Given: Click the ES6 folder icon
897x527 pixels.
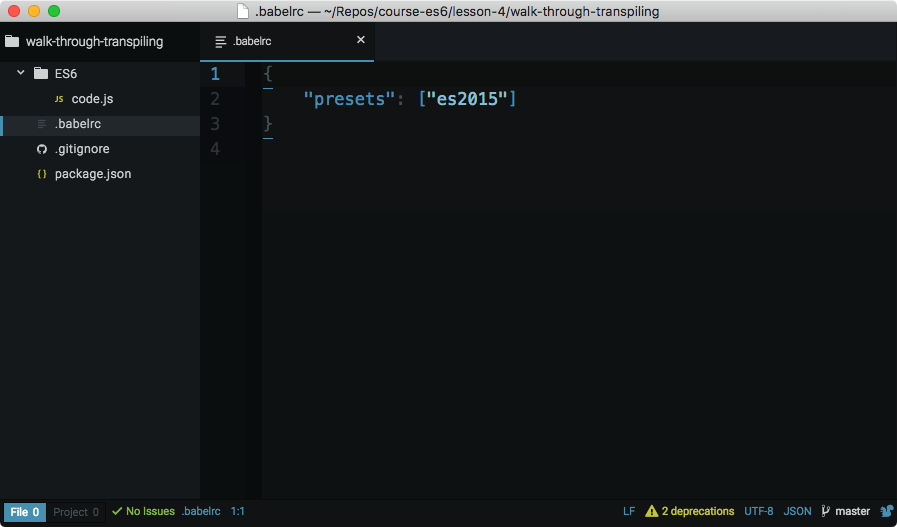Looking at the screenshot, I should pos(41,74).
